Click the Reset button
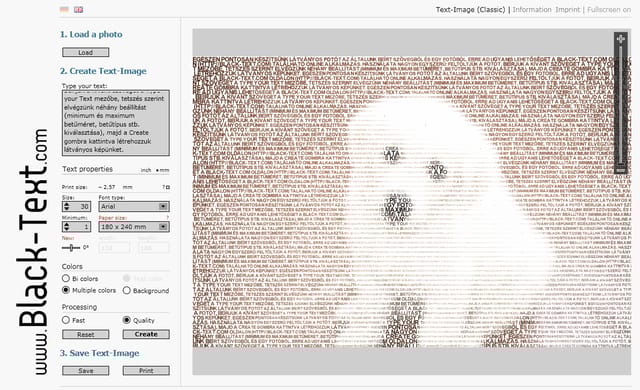The width and height of the screenshot is (640, 390). pos(86,335)
